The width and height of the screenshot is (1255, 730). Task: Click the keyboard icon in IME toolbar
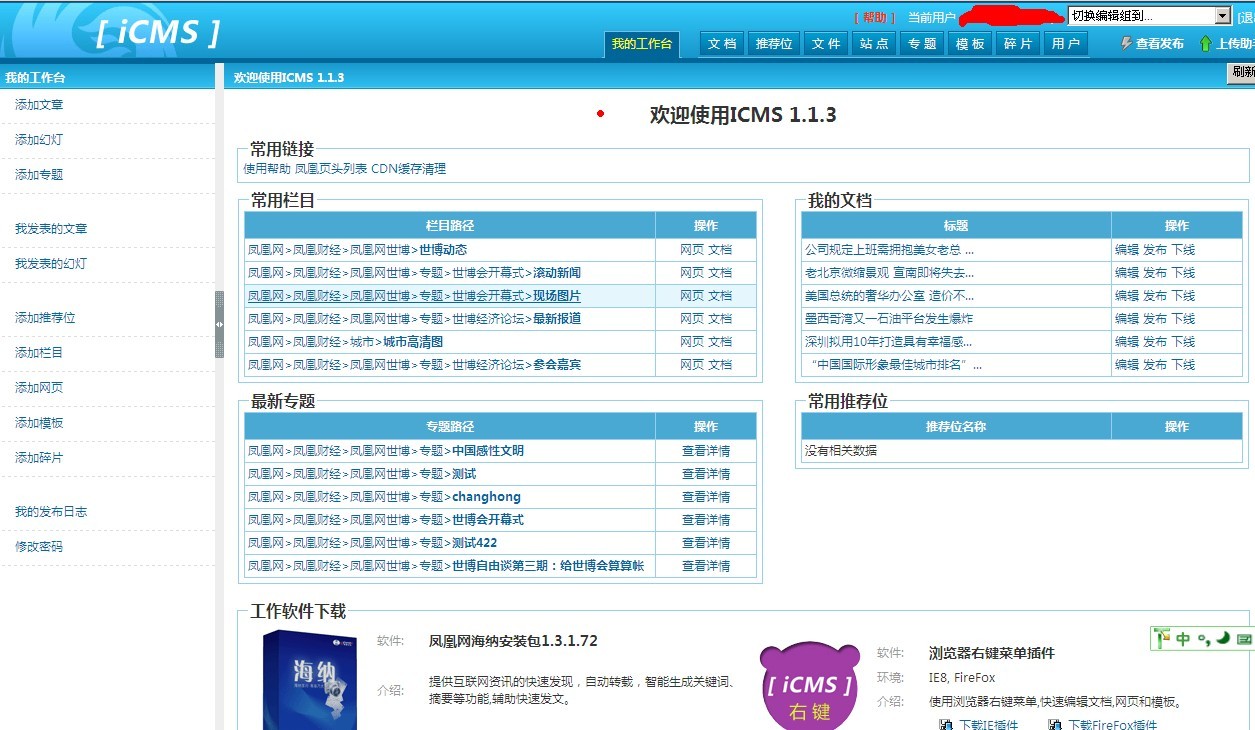tap(1244, 639)
